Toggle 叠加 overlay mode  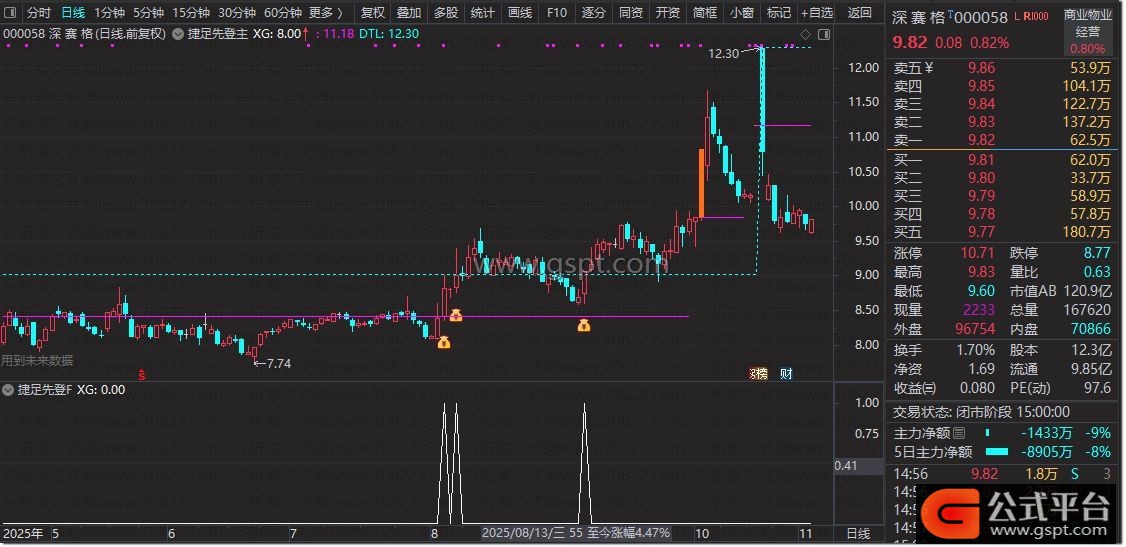[408, 13]
